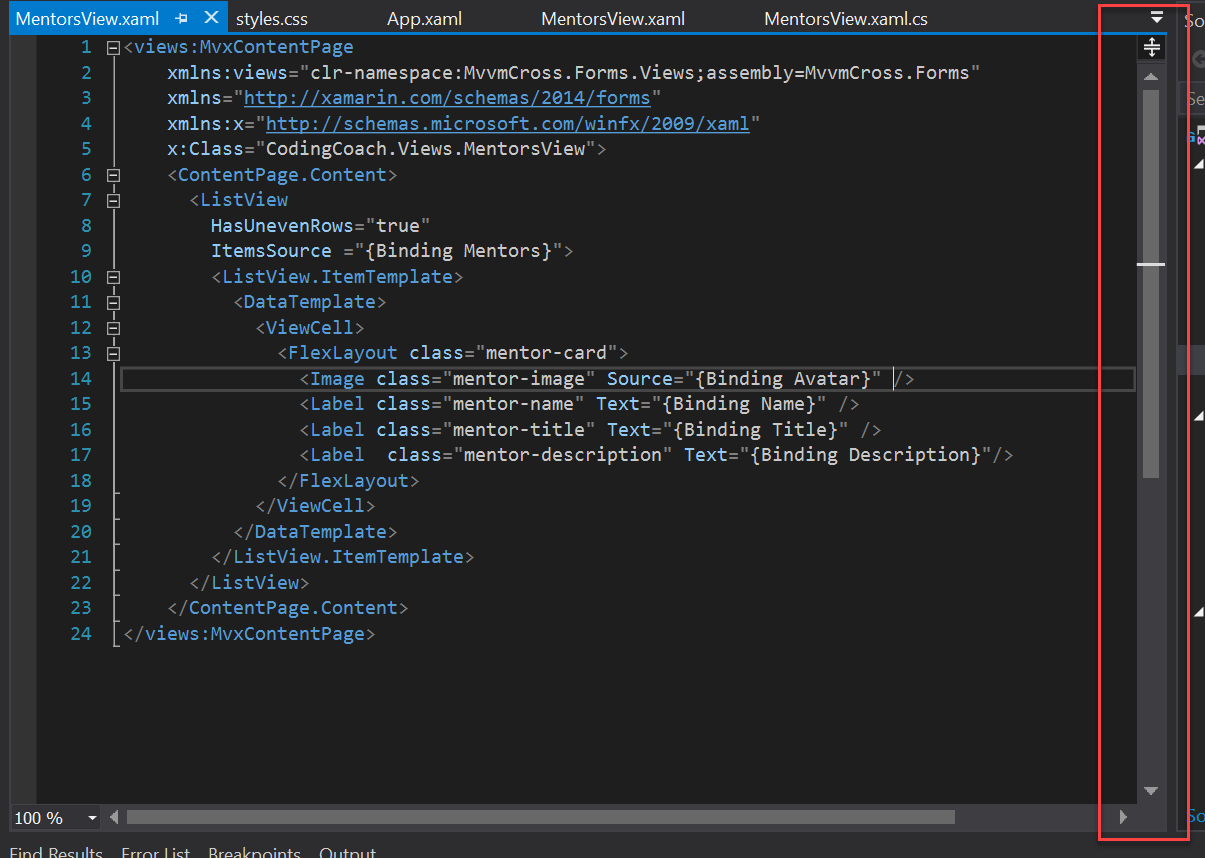Click the closing </ContentPage.Content> tag

[288, 608]
